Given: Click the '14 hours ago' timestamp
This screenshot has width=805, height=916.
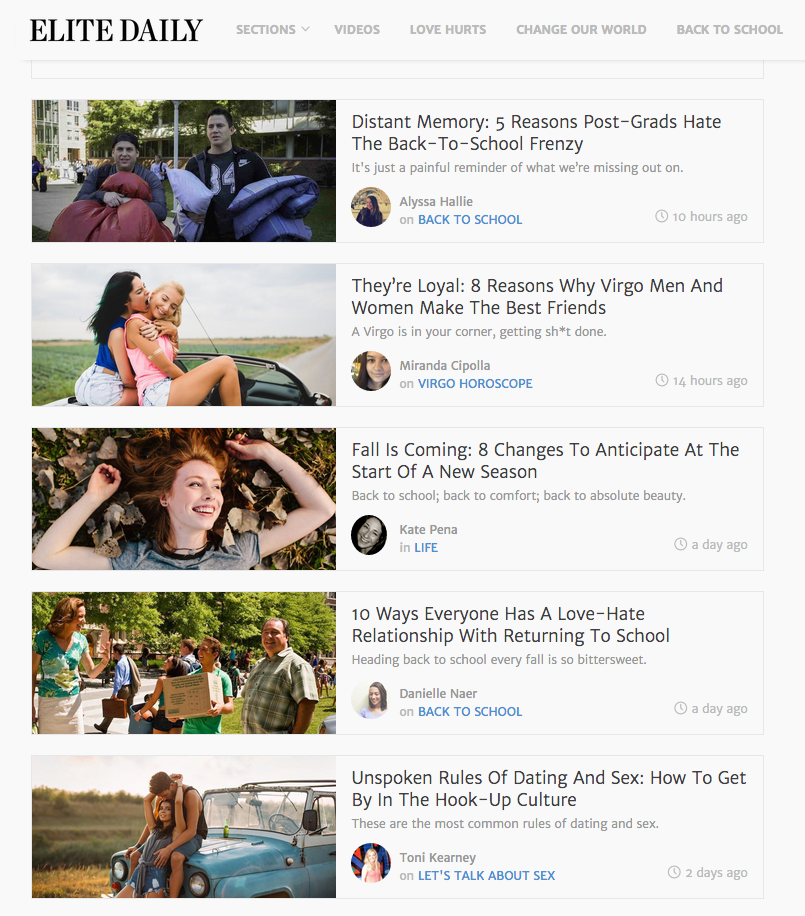Looking at the screenshot, I should coord(710,381).
